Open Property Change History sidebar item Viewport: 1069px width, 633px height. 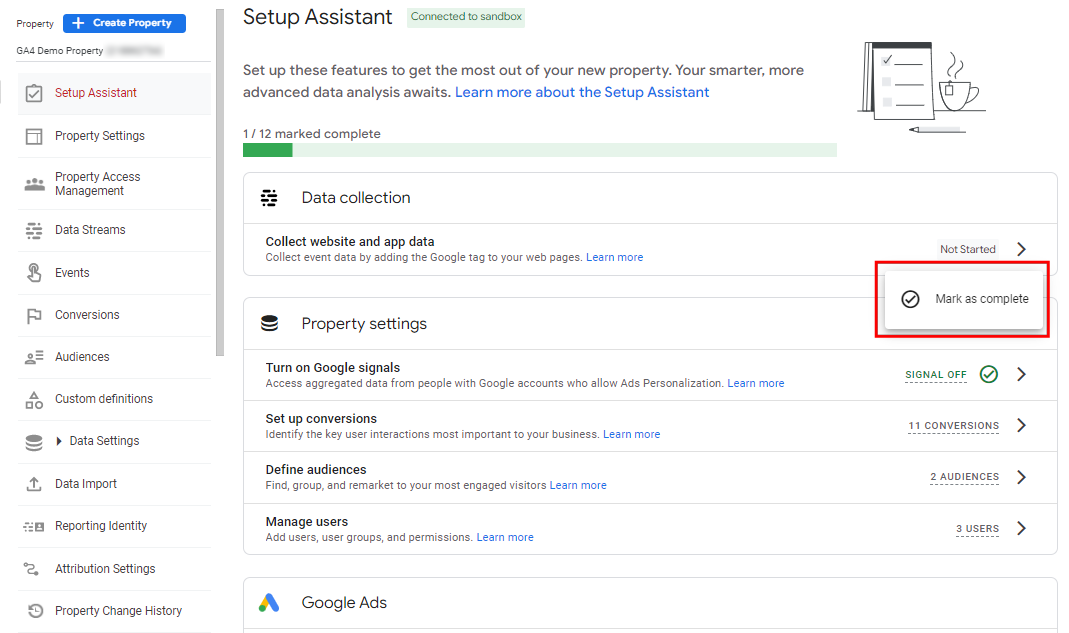pos(115,611)
